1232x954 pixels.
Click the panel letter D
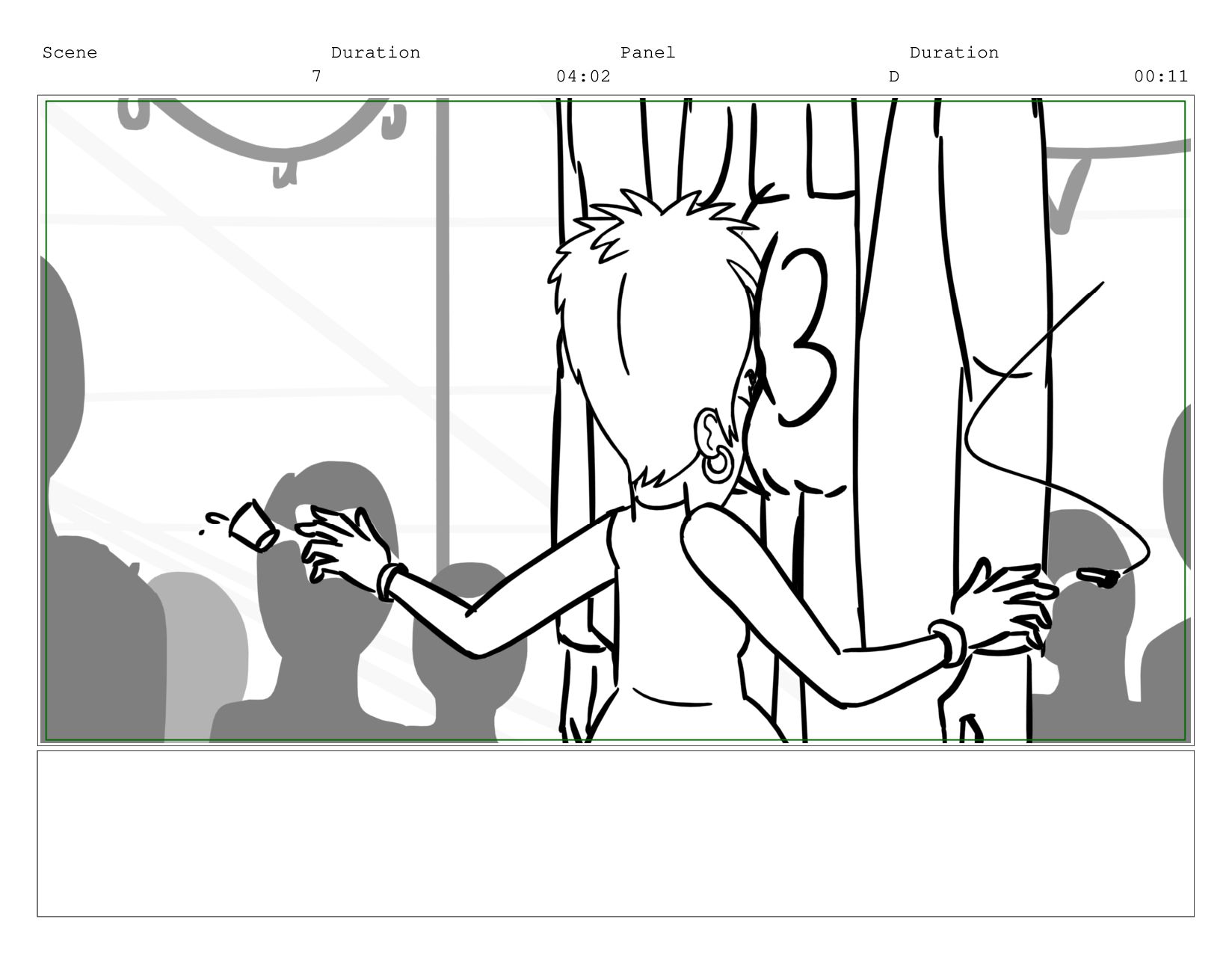click(x=893, y=76)
